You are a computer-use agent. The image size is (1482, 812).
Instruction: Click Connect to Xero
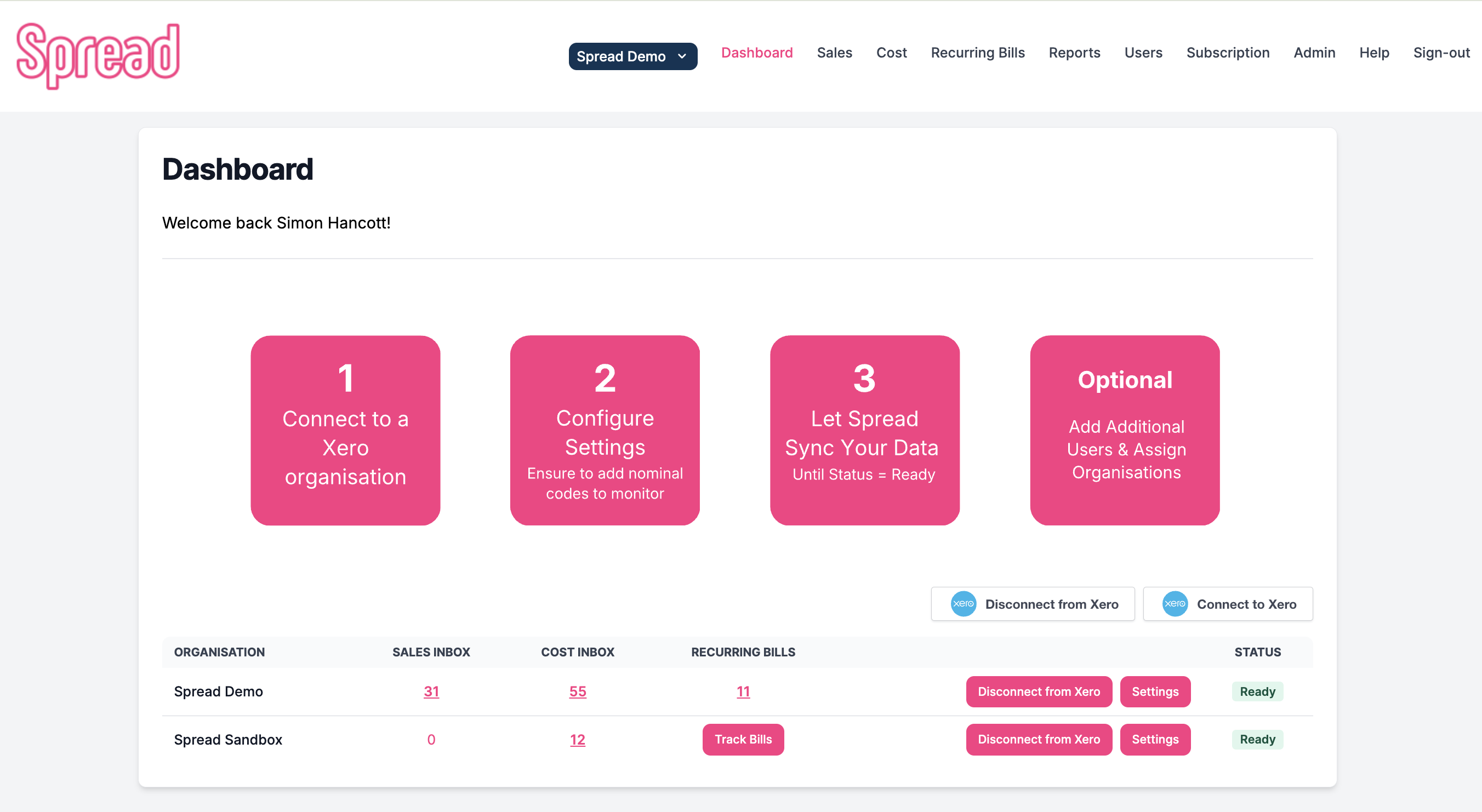point(1228,604)
